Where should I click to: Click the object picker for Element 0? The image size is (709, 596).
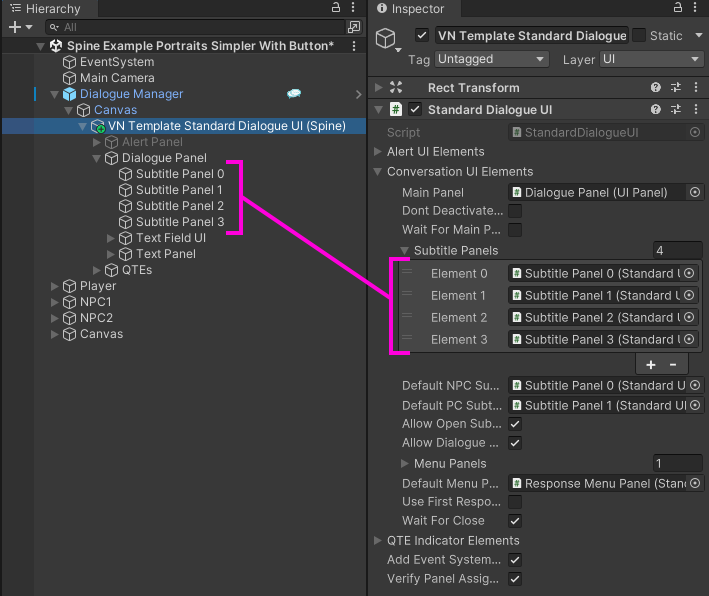(689, 273)
